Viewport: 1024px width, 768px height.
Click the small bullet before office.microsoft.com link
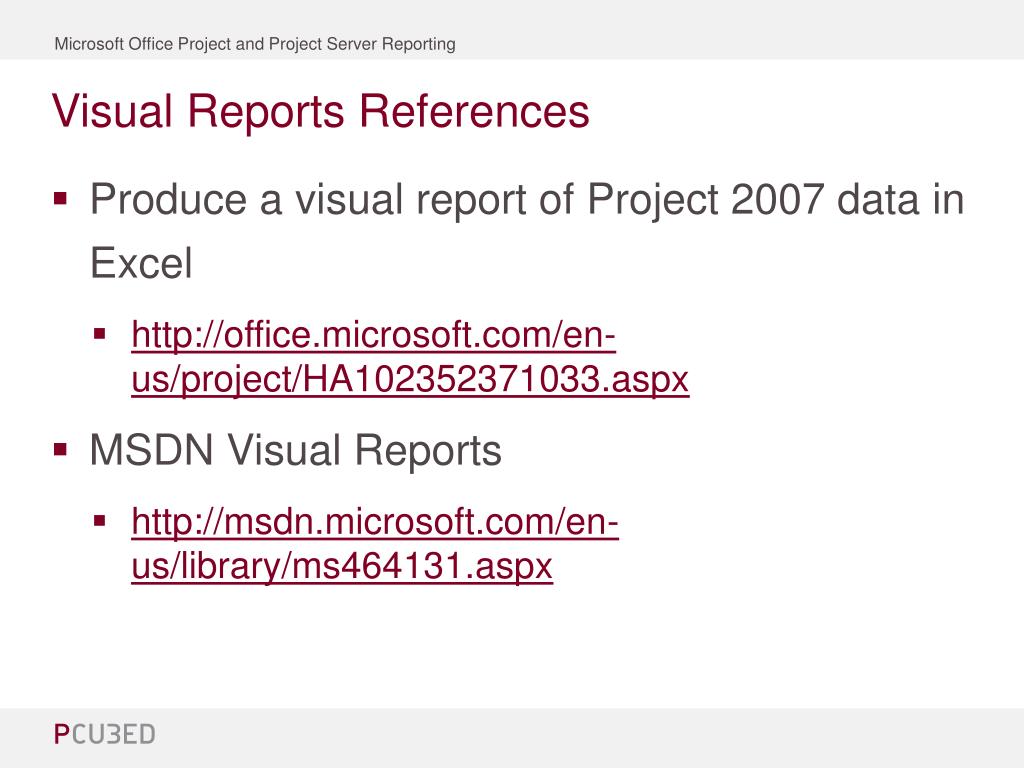pos(99,334)
